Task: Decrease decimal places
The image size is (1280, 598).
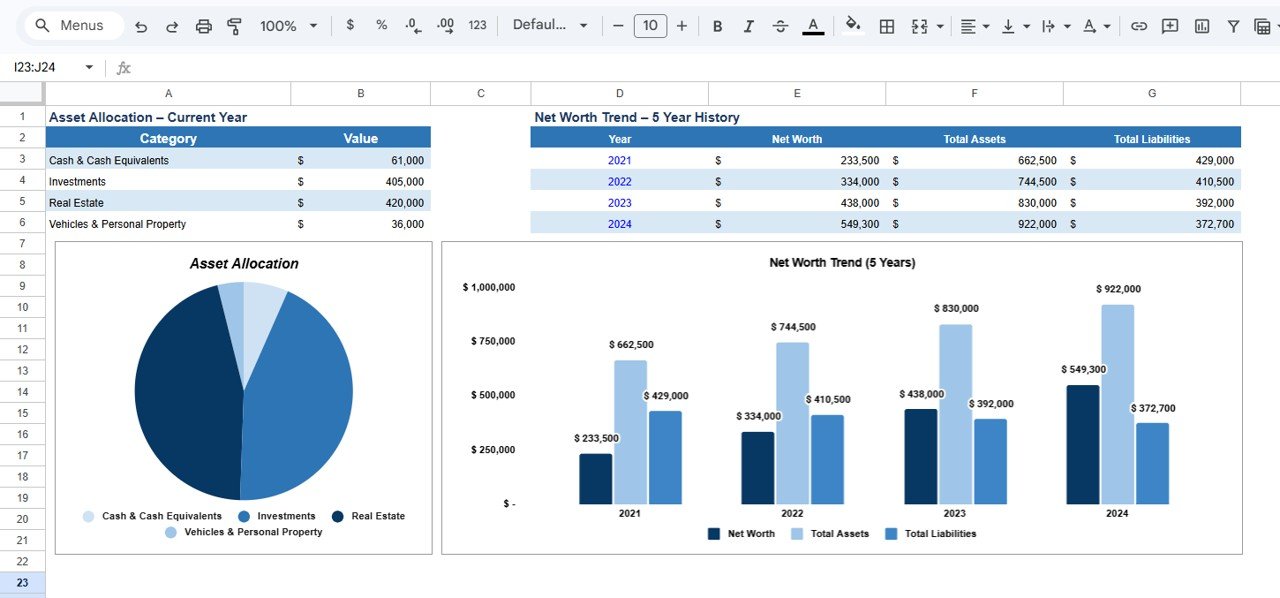Action: (412, 25)
